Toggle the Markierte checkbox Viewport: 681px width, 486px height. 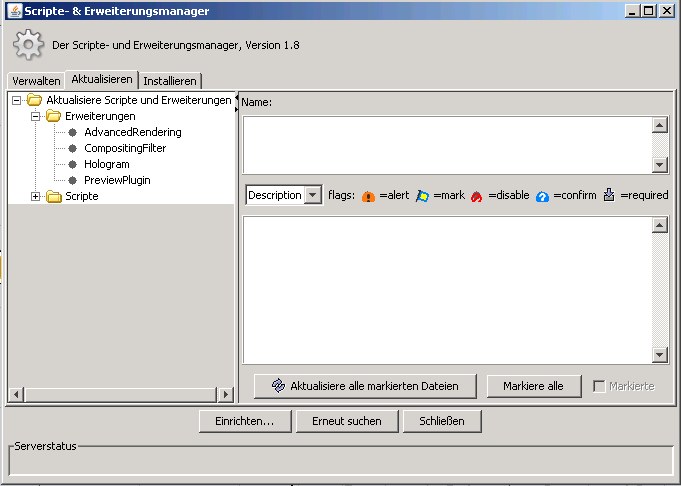pos(599,386)
